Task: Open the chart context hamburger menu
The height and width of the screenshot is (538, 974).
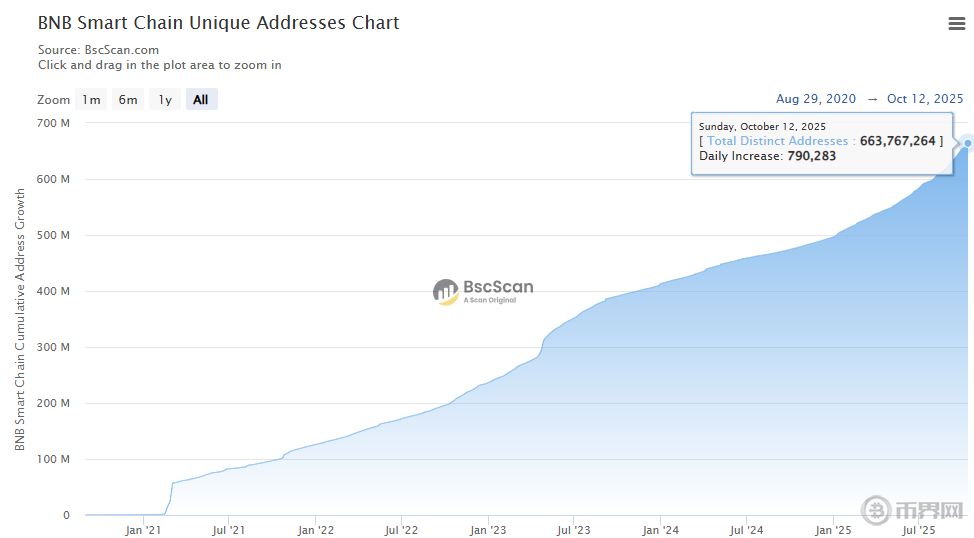Action: pyautogui.click(x=956, y=24)
